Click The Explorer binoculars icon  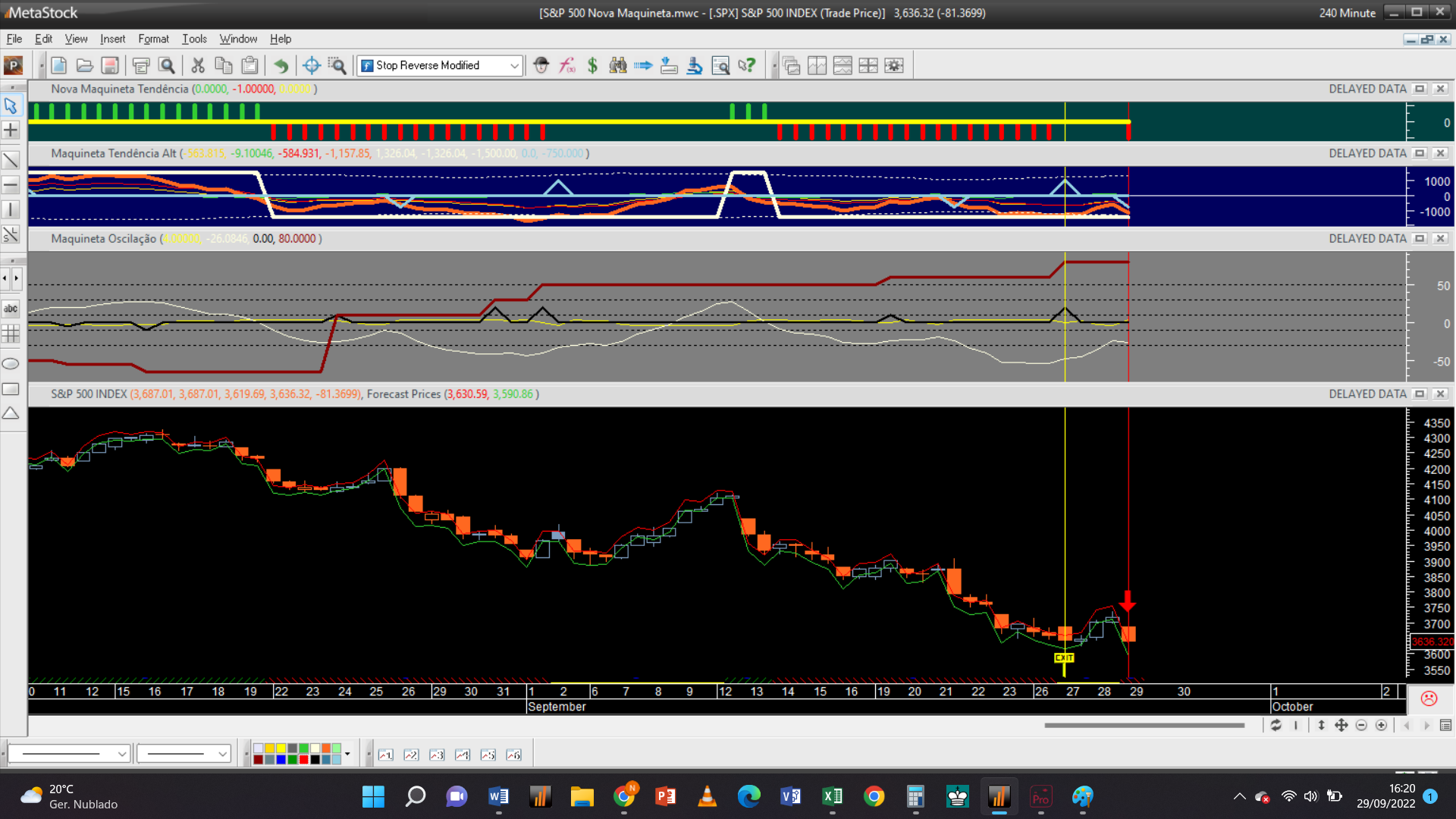coord(618,66)
